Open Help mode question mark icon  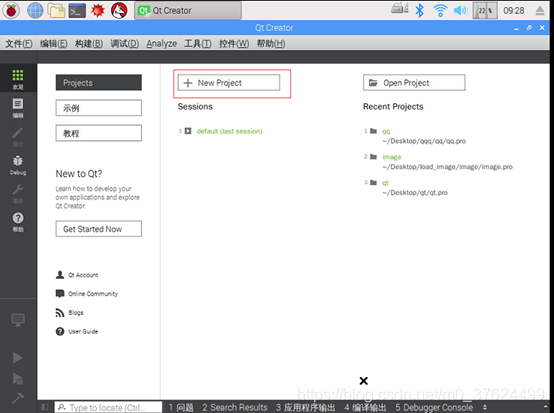pyautogui.click(x=18, y=222)
